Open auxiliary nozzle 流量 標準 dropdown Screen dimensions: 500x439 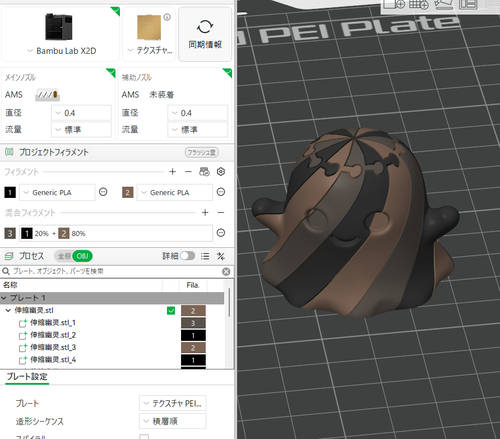[198, 129]
